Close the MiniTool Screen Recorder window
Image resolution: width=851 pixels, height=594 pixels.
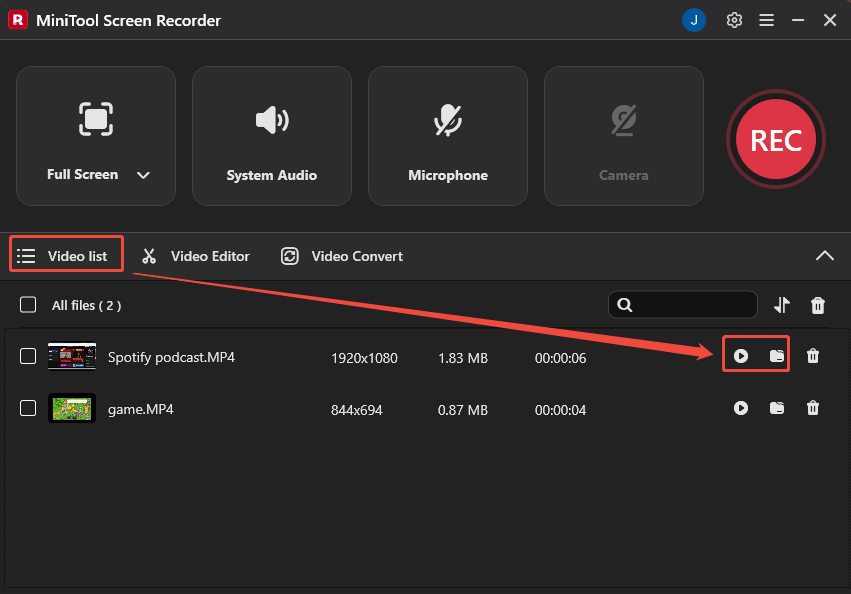(829, 21)
